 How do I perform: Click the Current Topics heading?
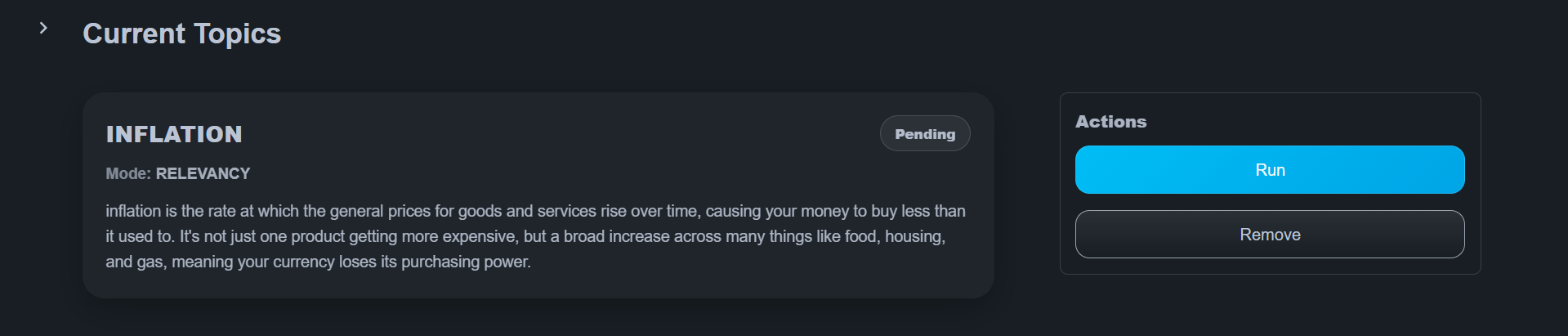(181, 34)
